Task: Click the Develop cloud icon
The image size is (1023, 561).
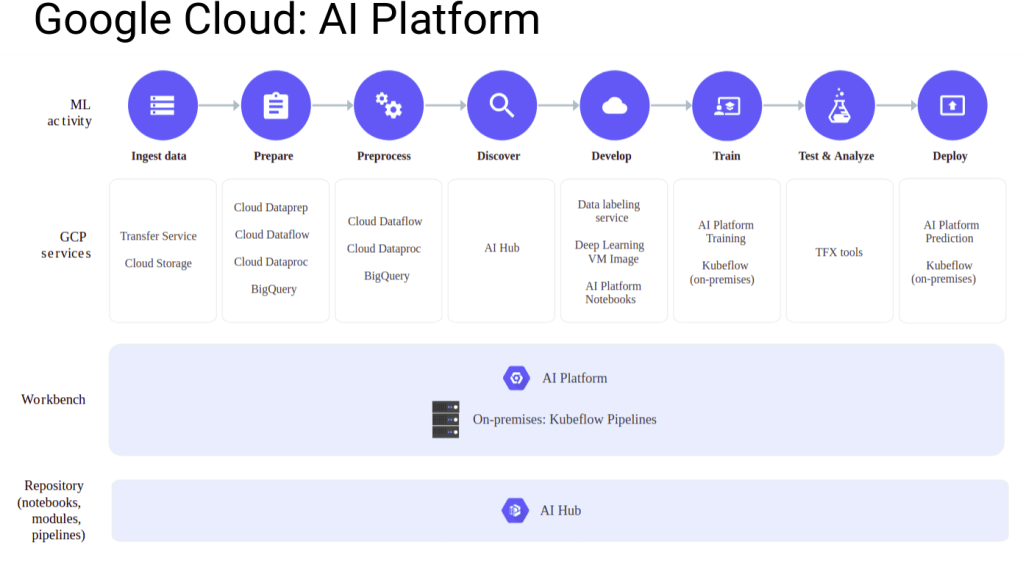Action: pyautogui.click(x=615, y=105)
